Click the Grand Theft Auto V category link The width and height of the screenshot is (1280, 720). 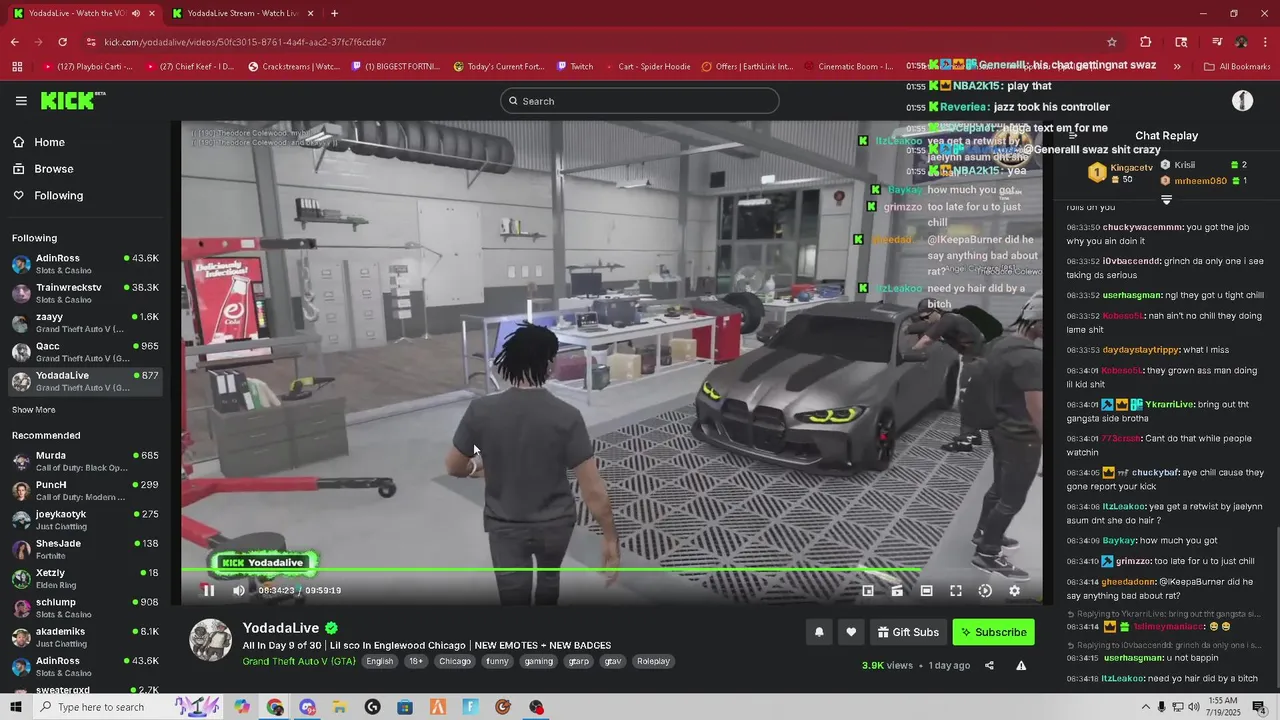tap(299, 661)
